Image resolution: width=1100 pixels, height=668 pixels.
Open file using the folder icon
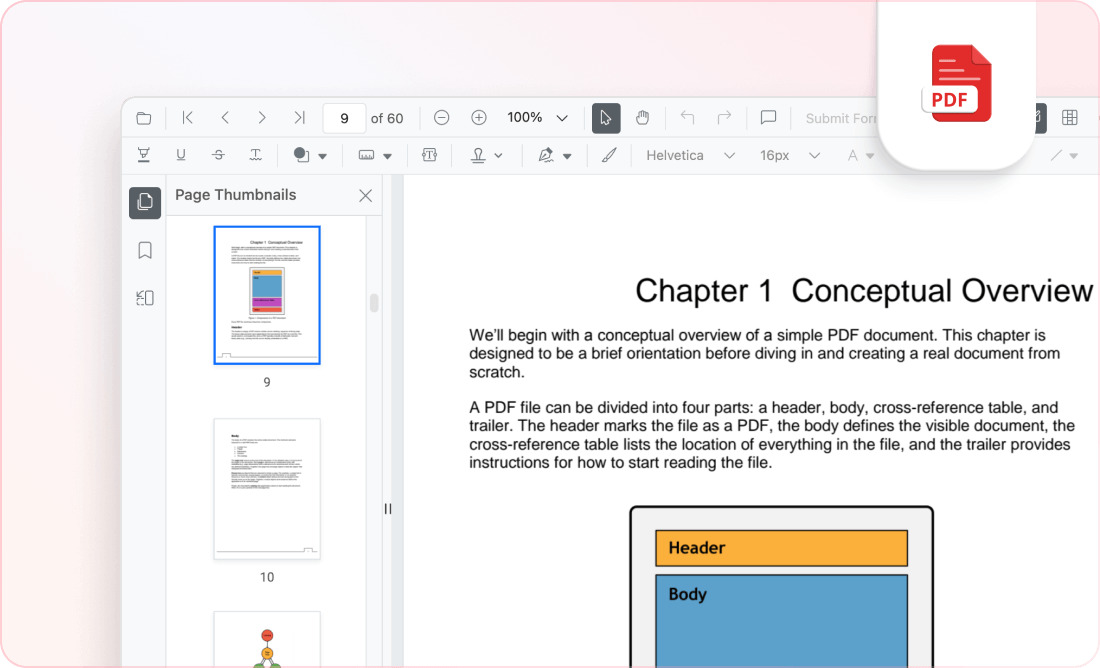pyautogui.click(x=144, y=118)
